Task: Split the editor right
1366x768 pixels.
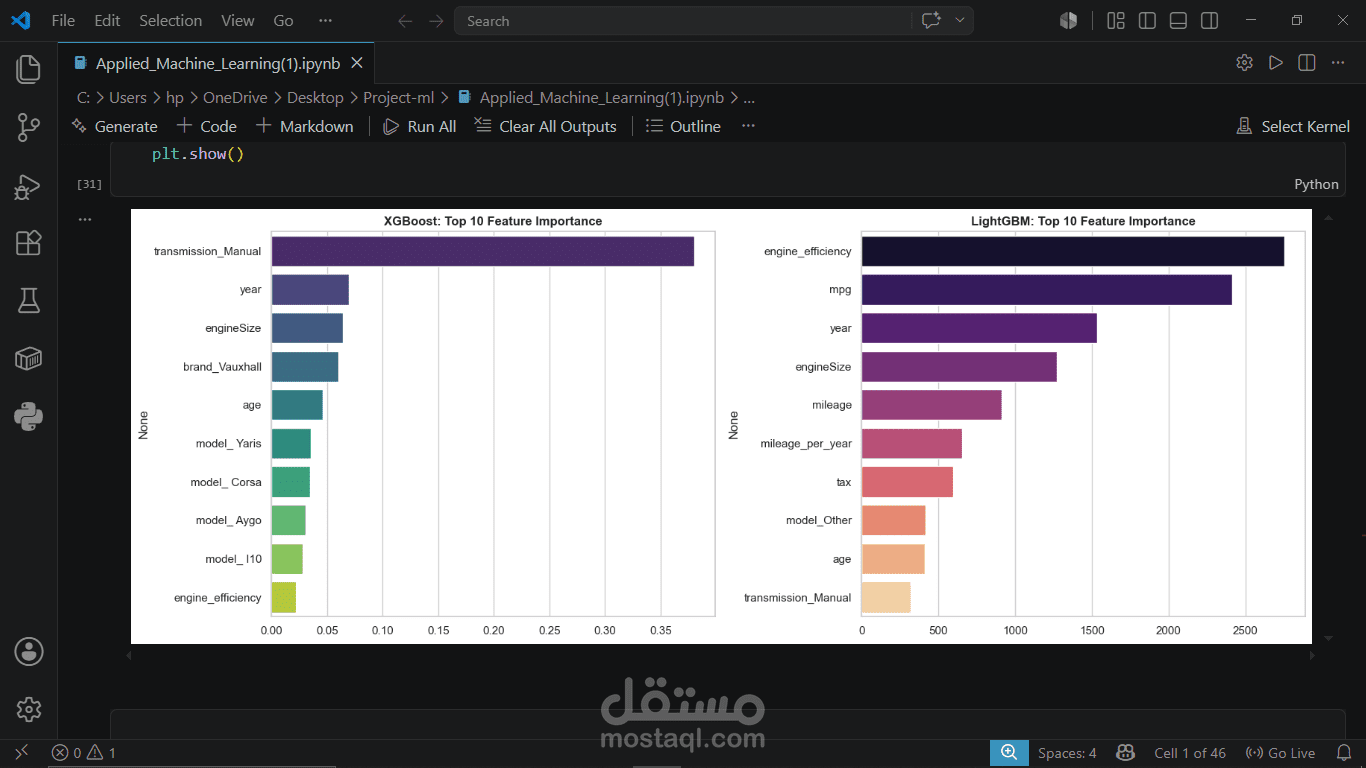Action: pyautogui.click(x=1306, y=62)
